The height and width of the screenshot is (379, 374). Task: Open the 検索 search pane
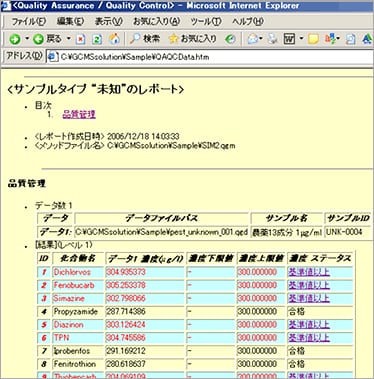coord(145,39)
